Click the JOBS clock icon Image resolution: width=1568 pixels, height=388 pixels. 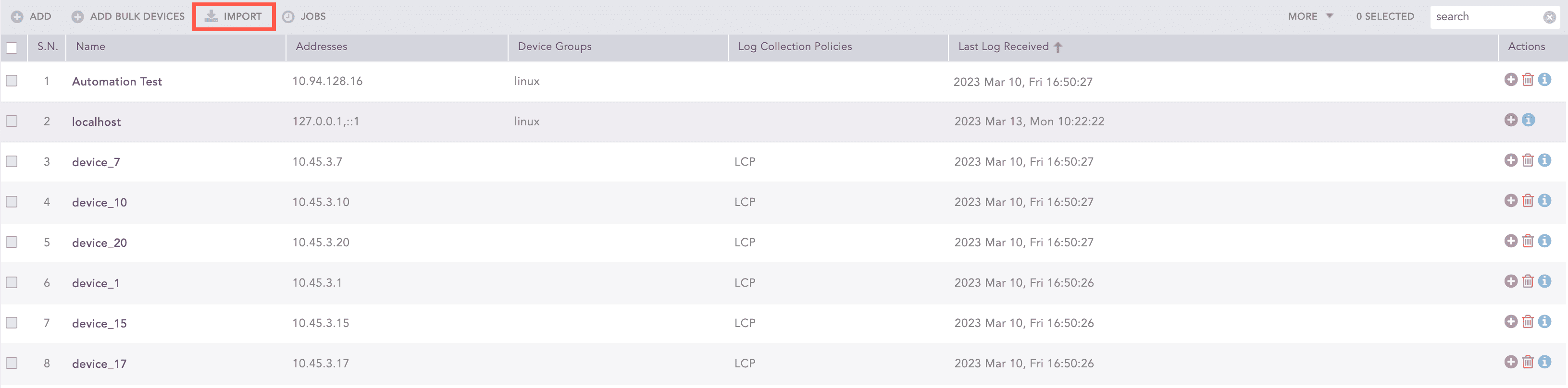tap(288, 16)
